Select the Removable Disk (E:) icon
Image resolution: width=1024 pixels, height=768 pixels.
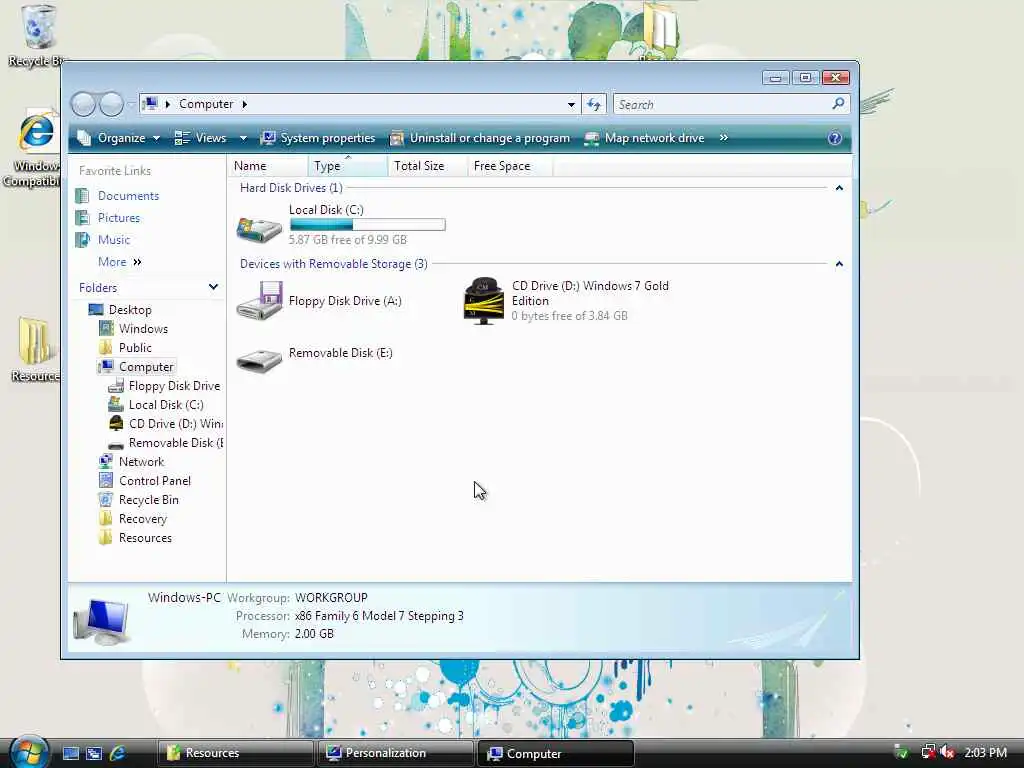coord(259,359)
